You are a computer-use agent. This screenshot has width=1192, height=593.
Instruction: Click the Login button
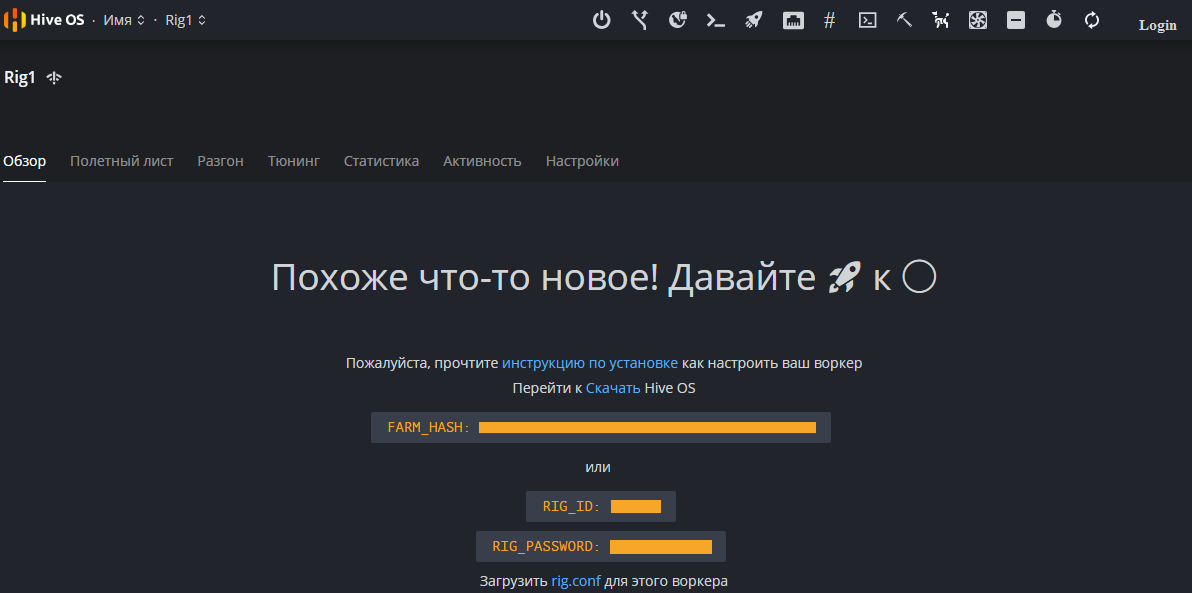coord(1157,25)
